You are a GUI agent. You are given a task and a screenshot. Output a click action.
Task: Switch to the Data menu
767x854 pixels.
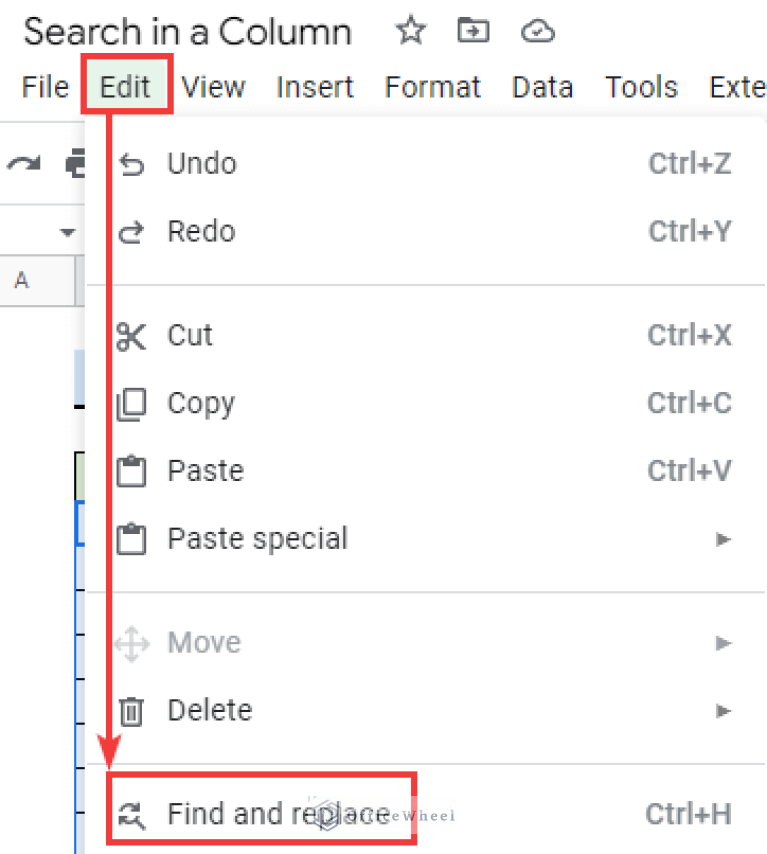coord(542,87)
